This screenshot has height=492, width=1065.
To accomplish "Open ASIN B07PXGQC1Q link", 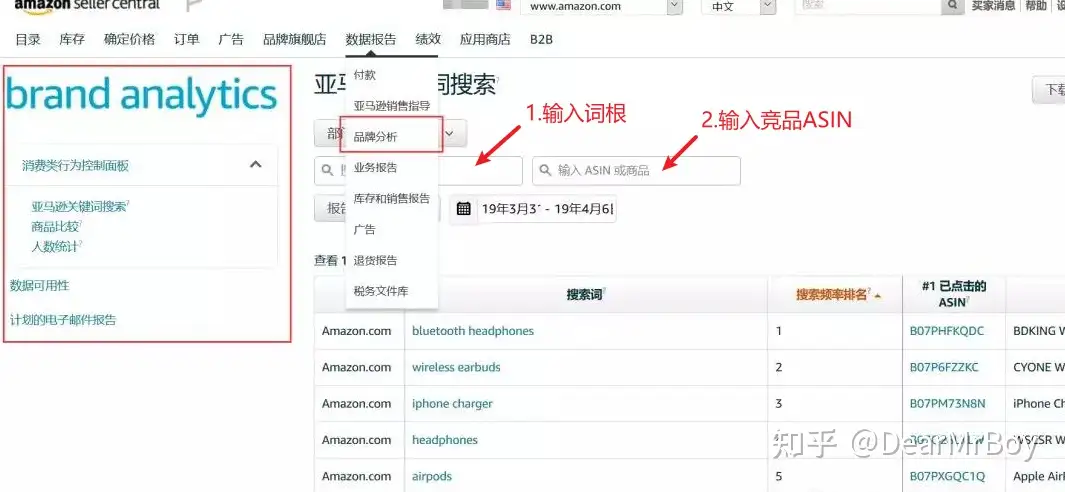I will coord(947,476).
